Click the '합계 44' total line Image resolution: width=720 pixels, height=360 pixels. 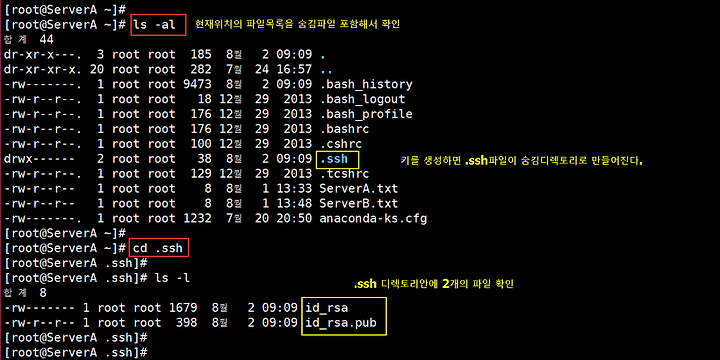28,40
